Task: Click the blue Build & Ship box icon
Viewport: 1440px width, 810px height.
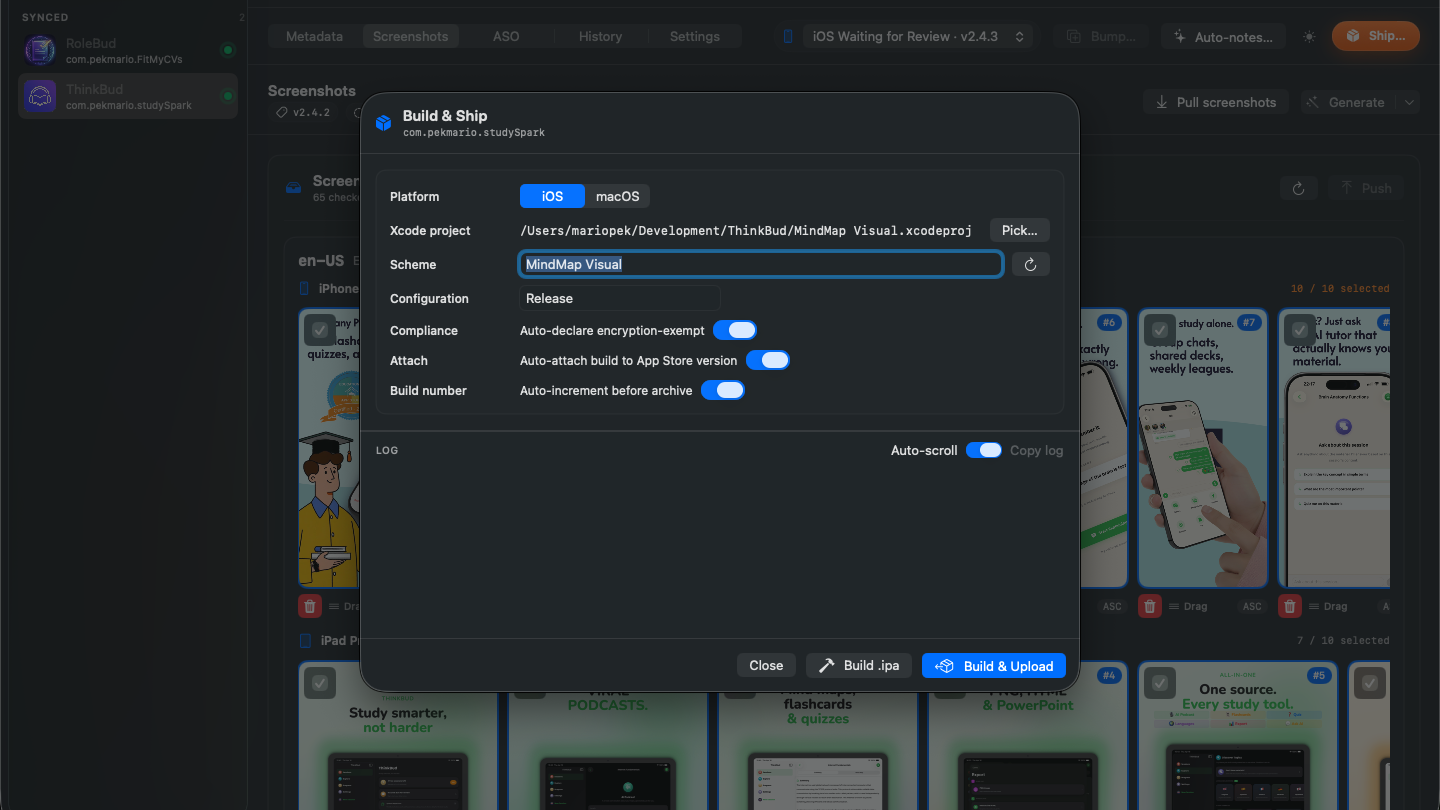Action: [x=383, y=123]
